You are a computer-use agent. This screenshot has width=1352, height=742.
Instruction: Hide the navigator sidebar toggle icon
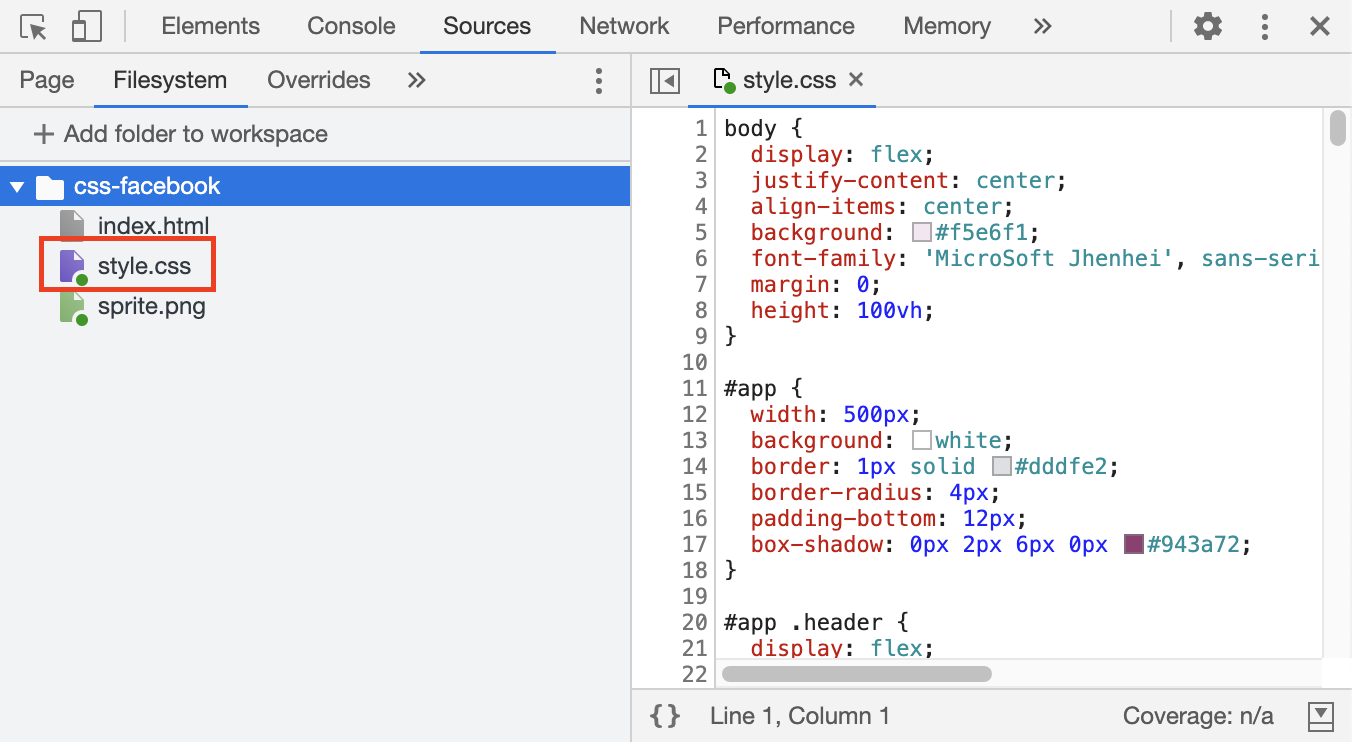(664, 80)
